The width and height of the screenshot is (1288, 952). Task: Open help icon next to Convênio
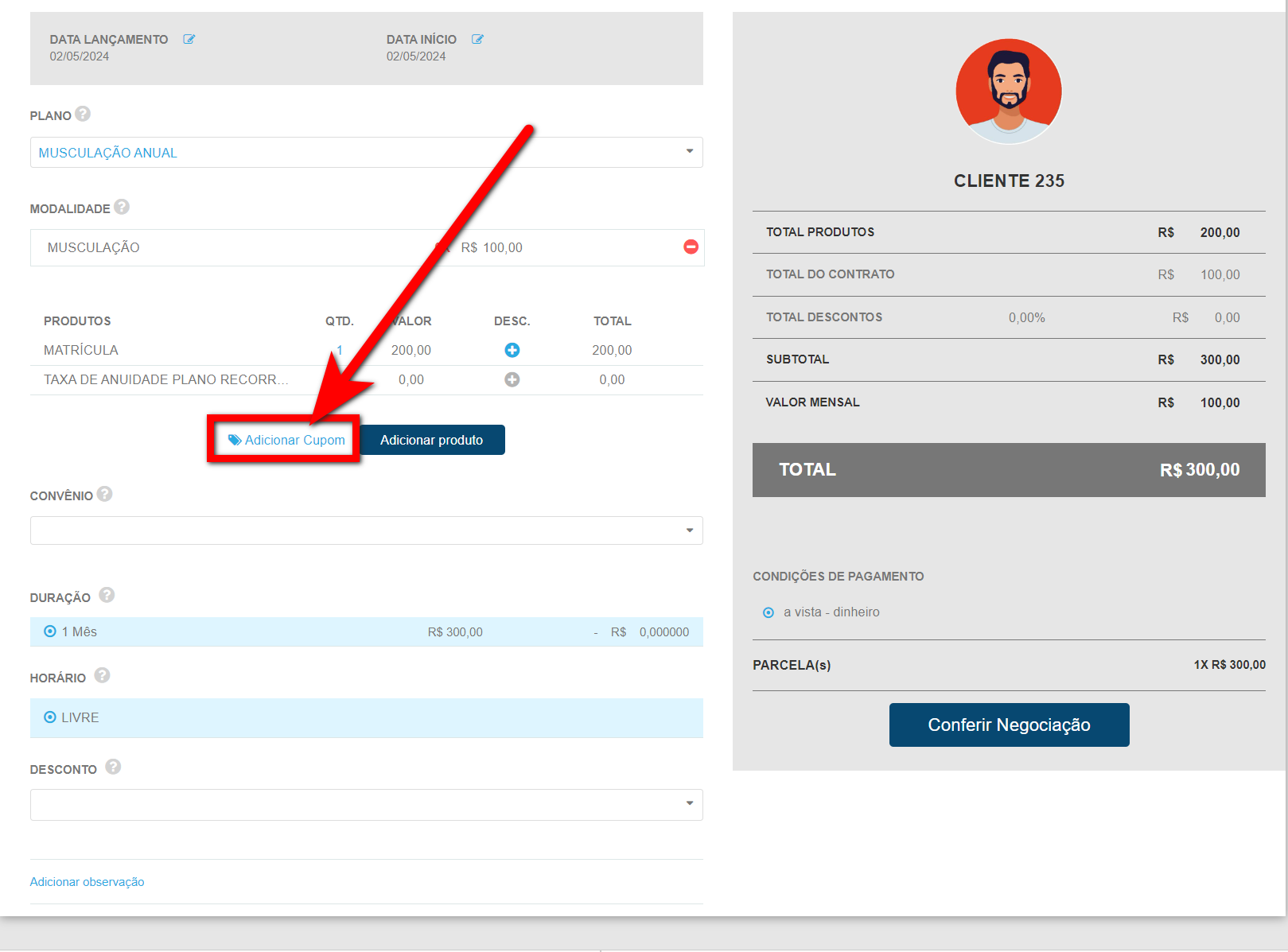coord(104,494)
